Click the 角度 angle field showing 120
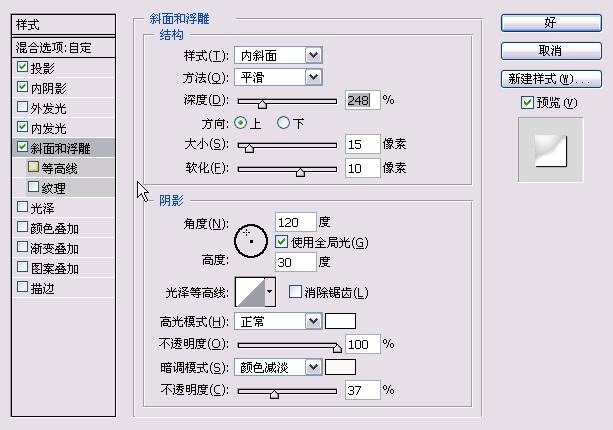This screenshot has width=613, height=430. (x=296, y=222)
